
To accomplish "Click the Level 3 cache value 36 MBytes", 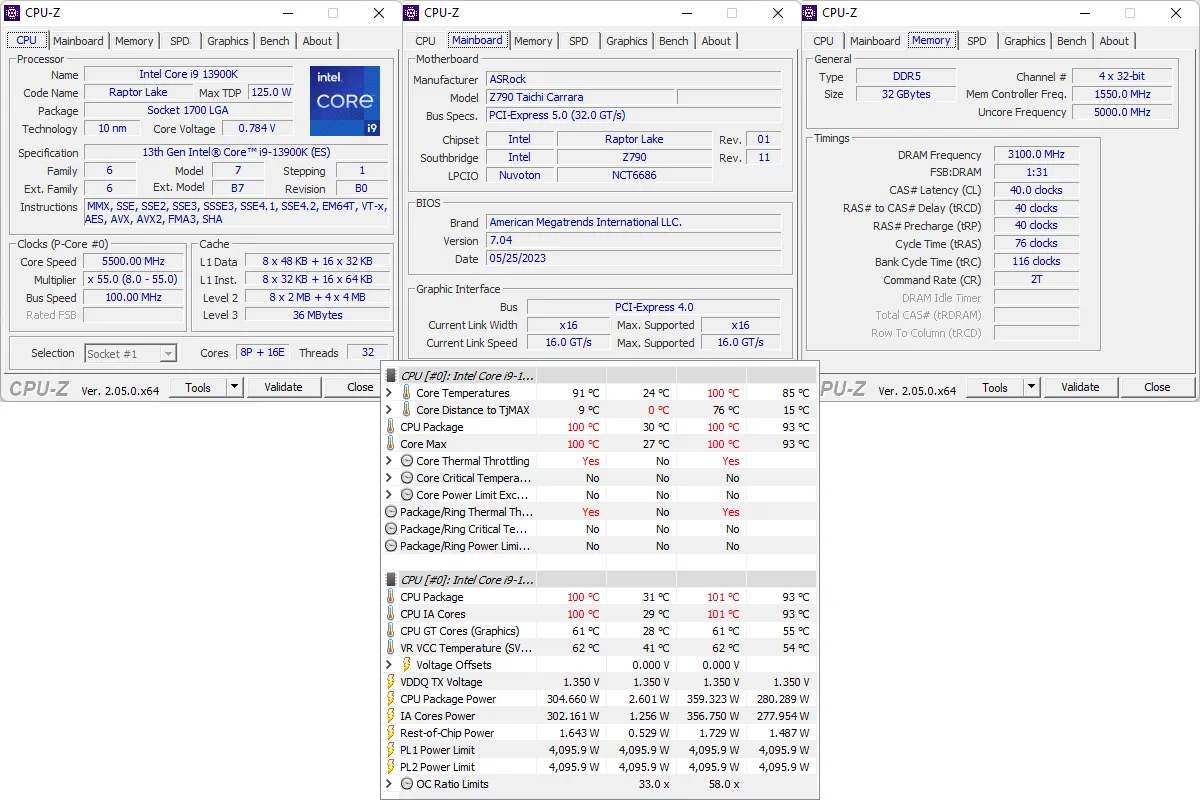I will click(317, 315).
